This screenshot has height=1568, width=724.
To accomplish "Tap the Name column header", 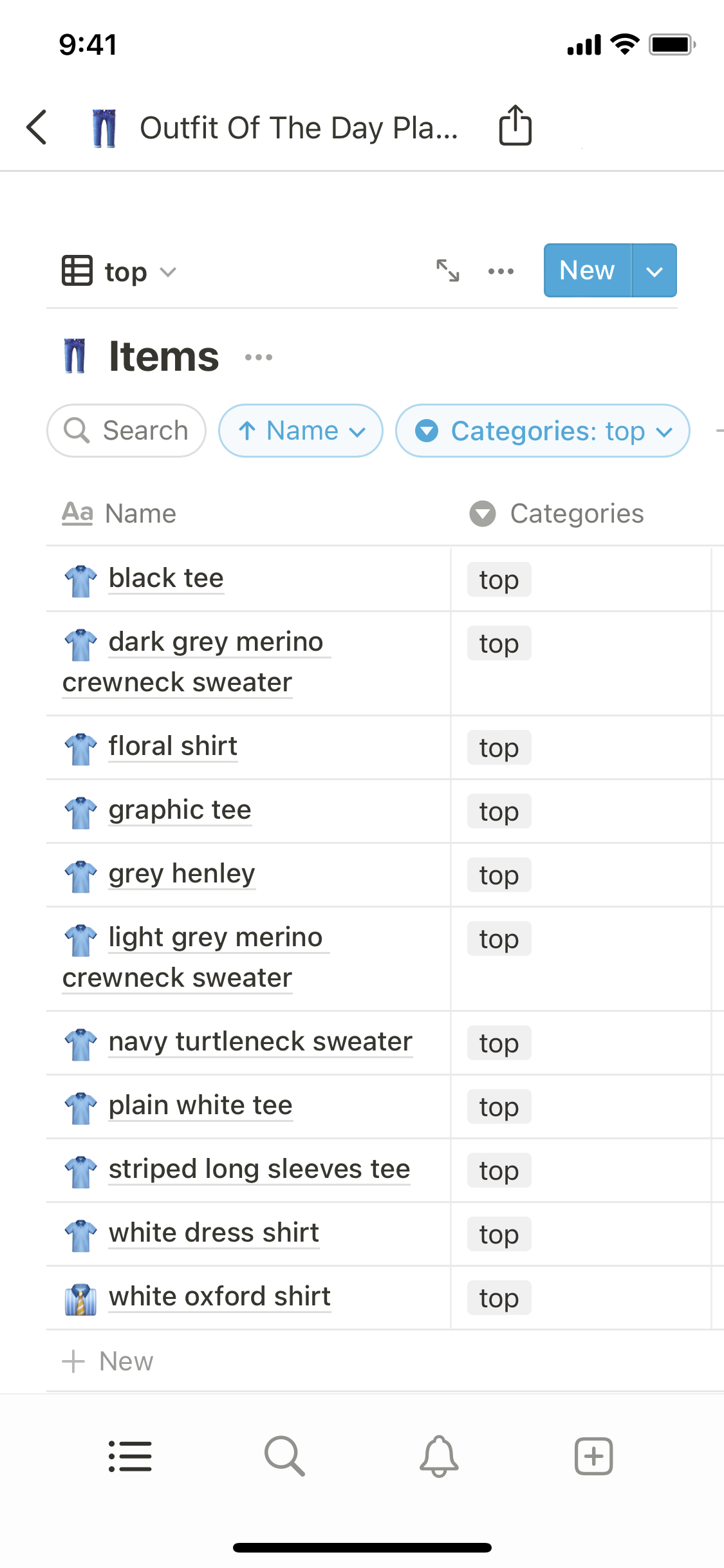I will [x=140, y=514].
